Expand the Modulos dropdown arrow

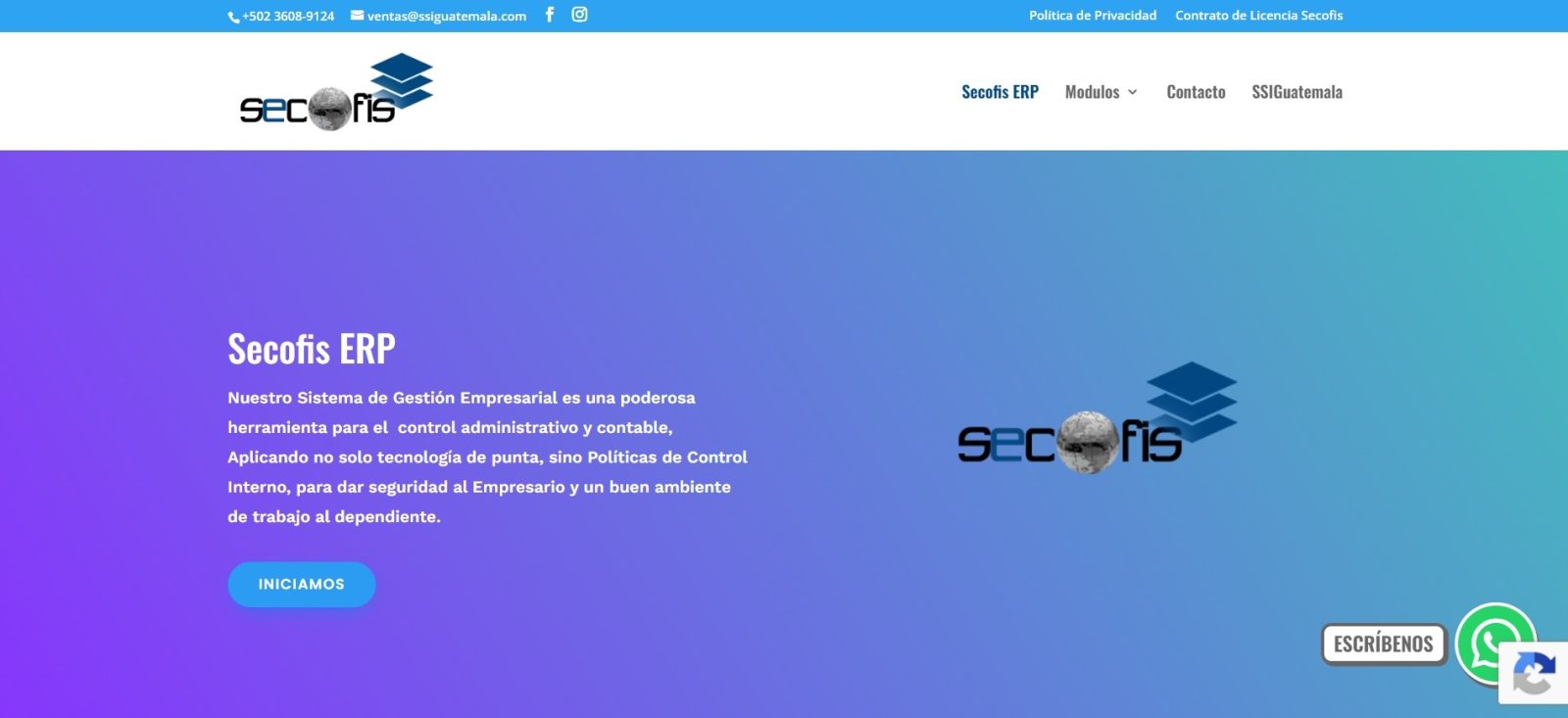[x=1133, y=92]
